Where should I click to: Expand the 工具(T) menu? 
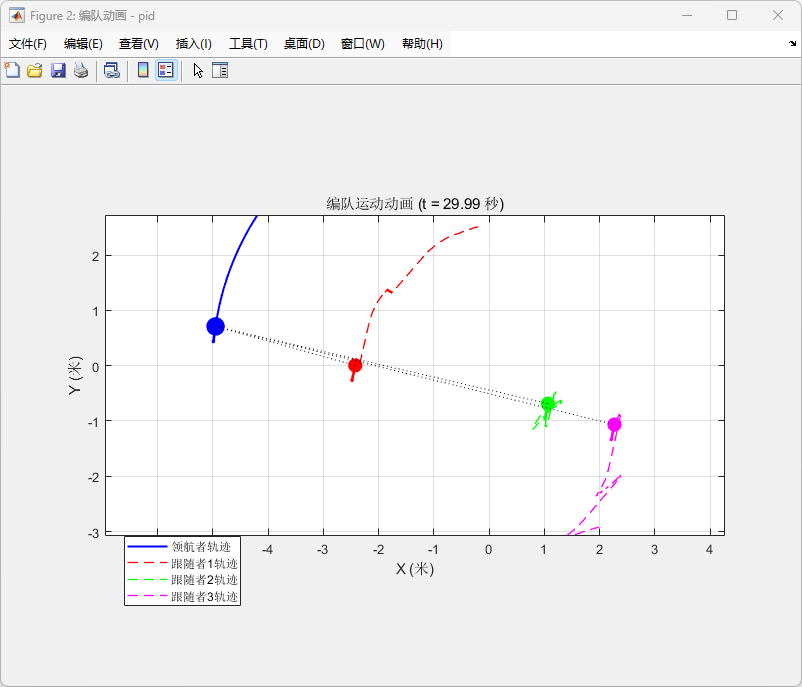(248, 44)
